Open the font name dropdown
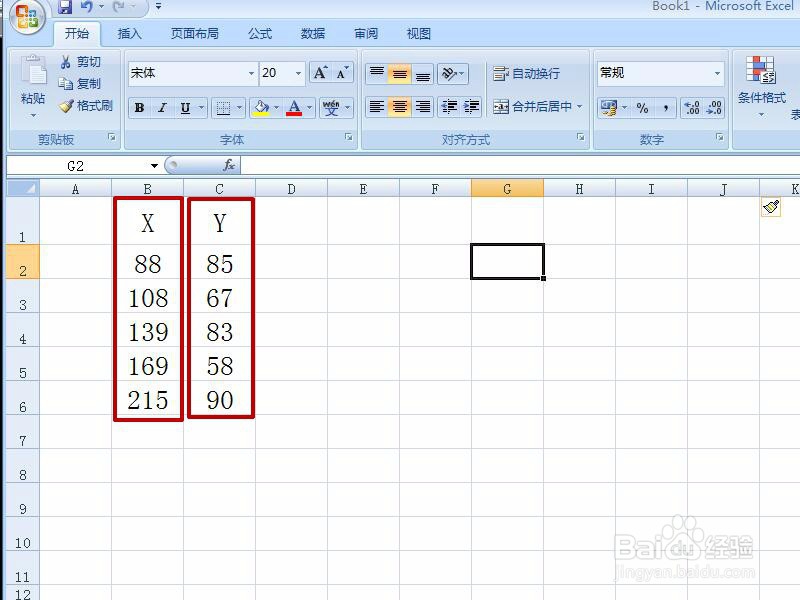The image size is (800, 600). 252,71
